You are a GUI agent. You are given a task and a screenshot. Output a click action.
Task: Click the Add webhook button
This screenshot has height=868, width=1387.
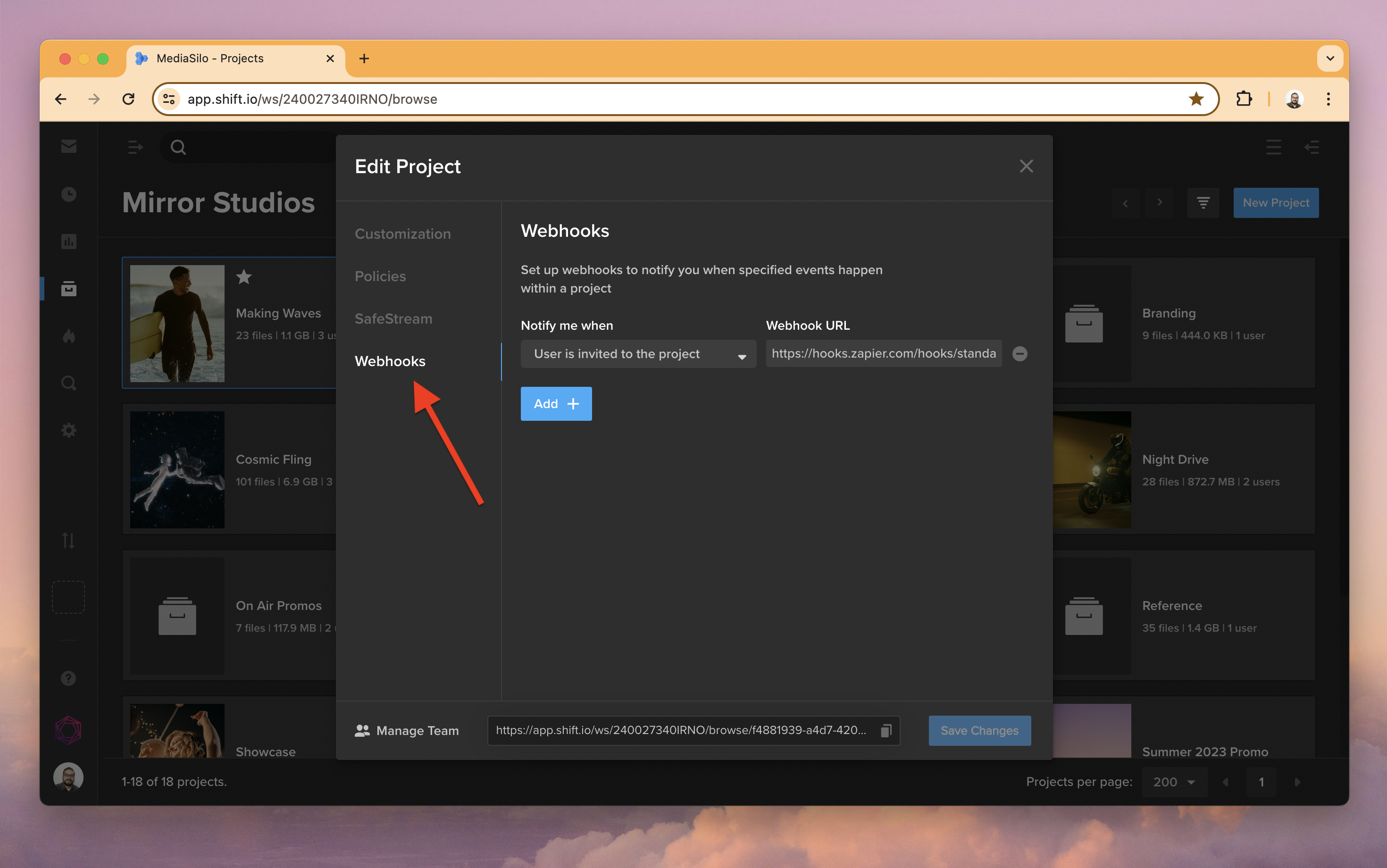pyautogui.click(x=555, y=404)
